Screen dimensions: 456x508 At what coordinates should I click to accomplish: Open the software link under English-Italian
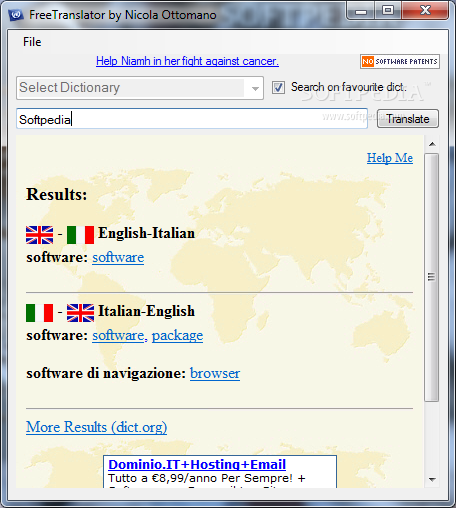118,258
